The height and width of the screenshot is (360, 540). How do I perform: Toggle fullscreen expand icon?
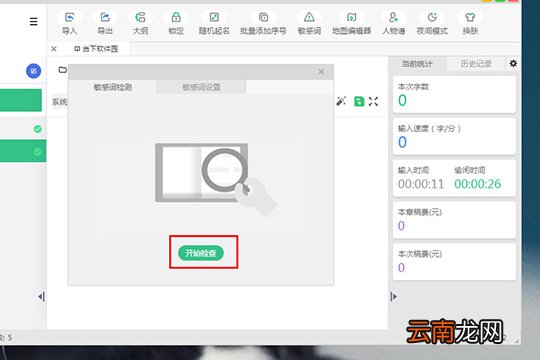pos(373,101)
